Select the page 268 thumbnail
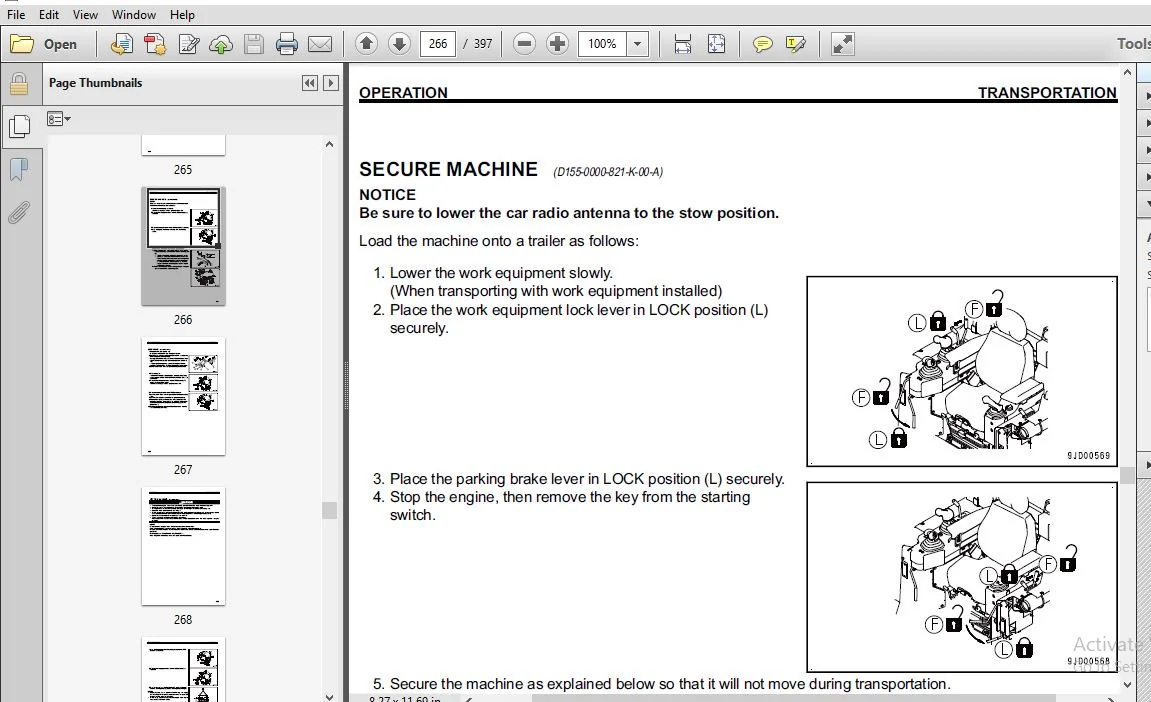Image resolution: width=1151 pixels, height=702 pixels. click(184, 546)
